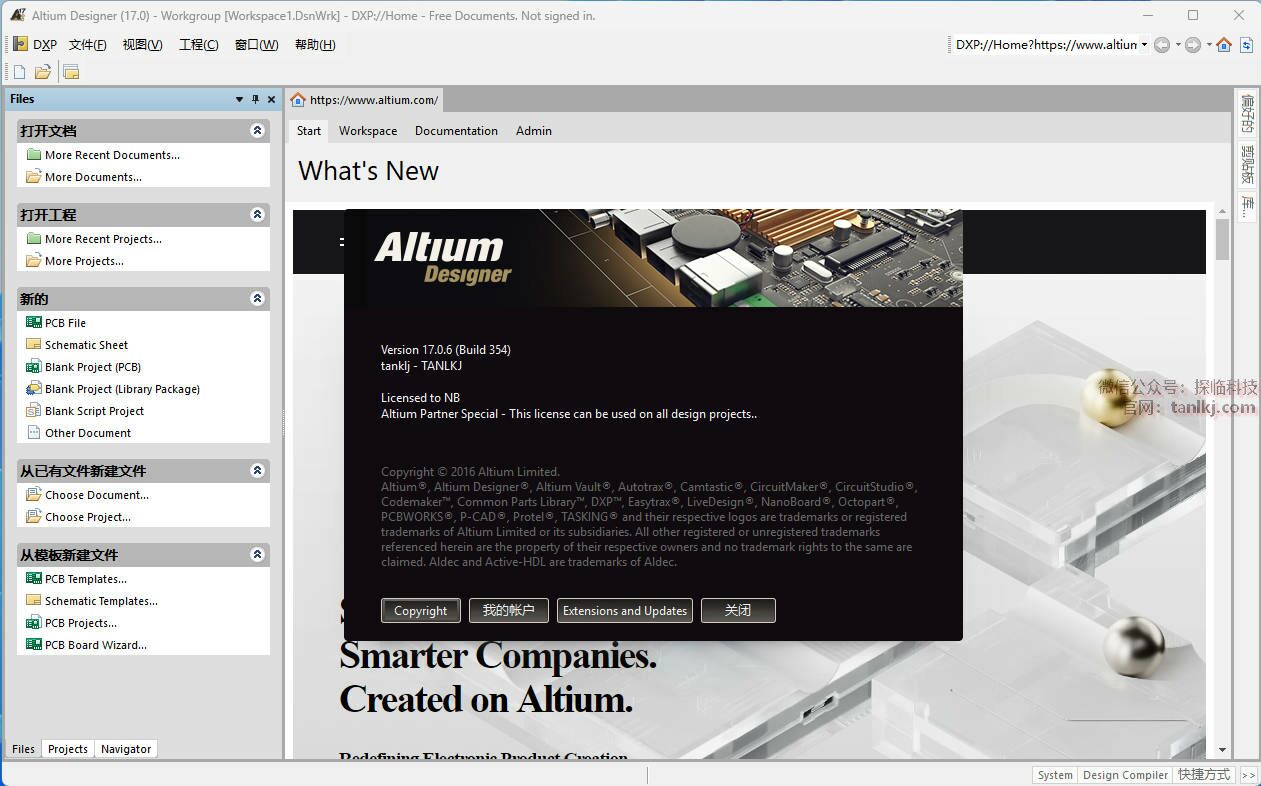Screen dimensions: 1261x786
Task: Click the new document toolbar icon
Action: coord(19,72)
